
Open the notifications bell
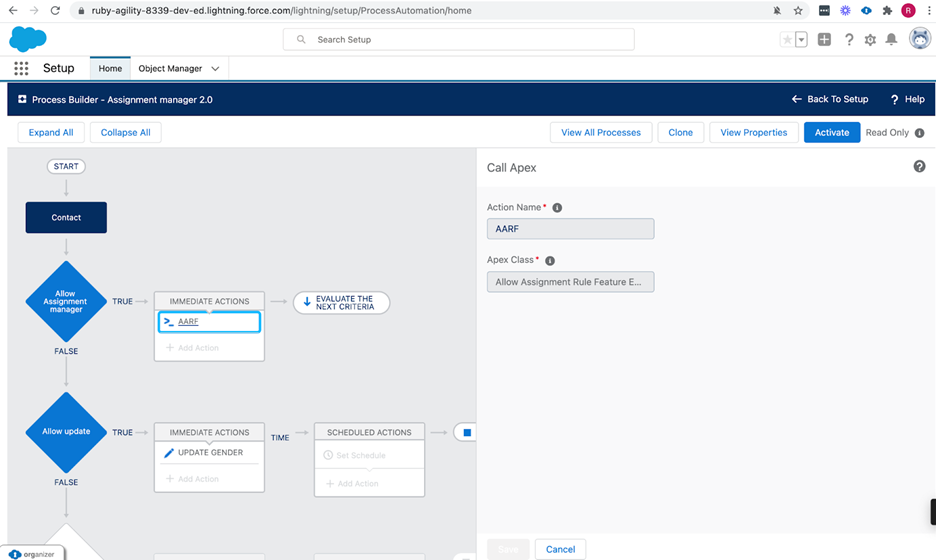(891, 40)
